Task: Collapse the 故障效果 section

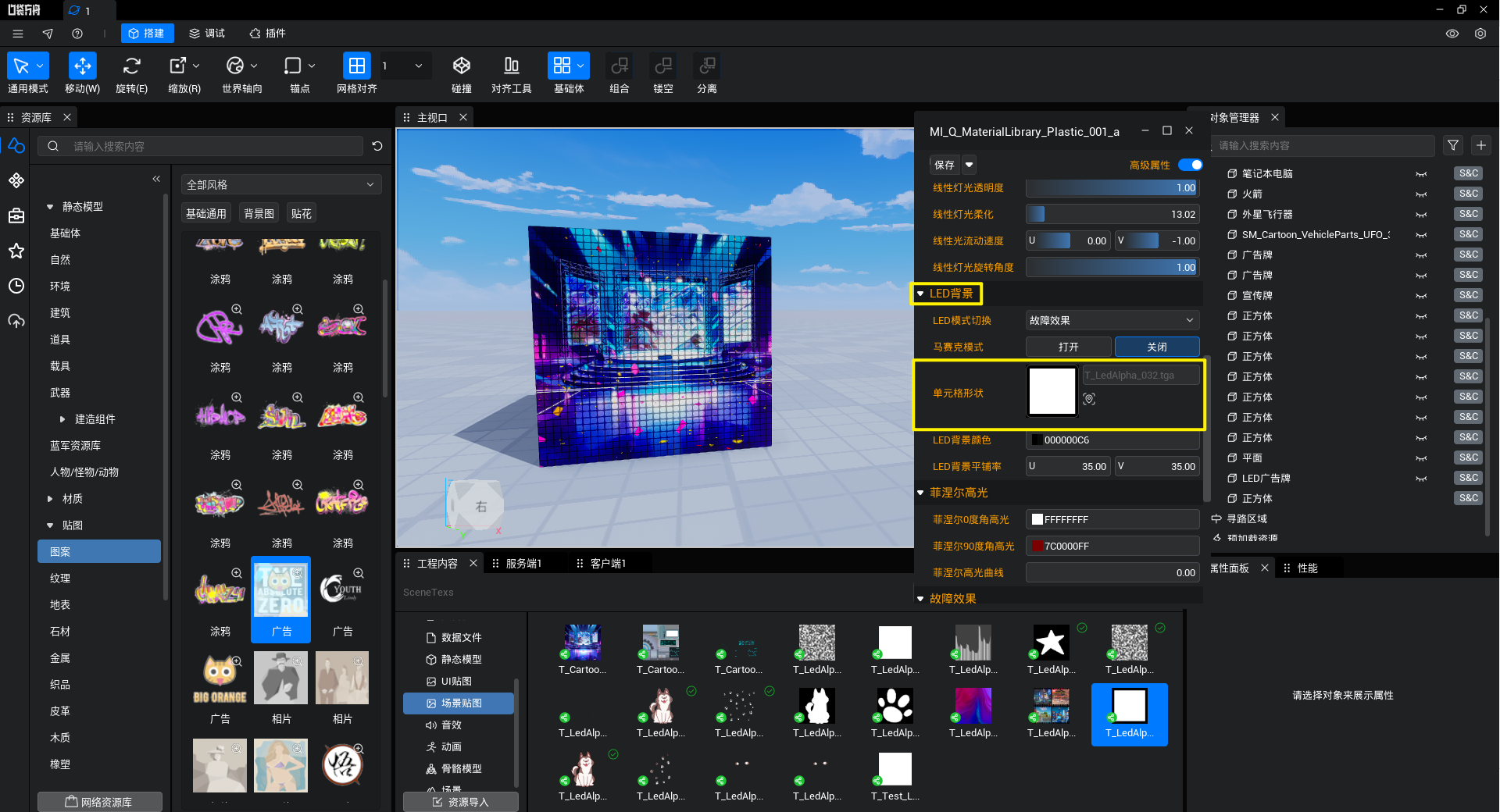Action: pyautogui.click(x=920, y=599)
